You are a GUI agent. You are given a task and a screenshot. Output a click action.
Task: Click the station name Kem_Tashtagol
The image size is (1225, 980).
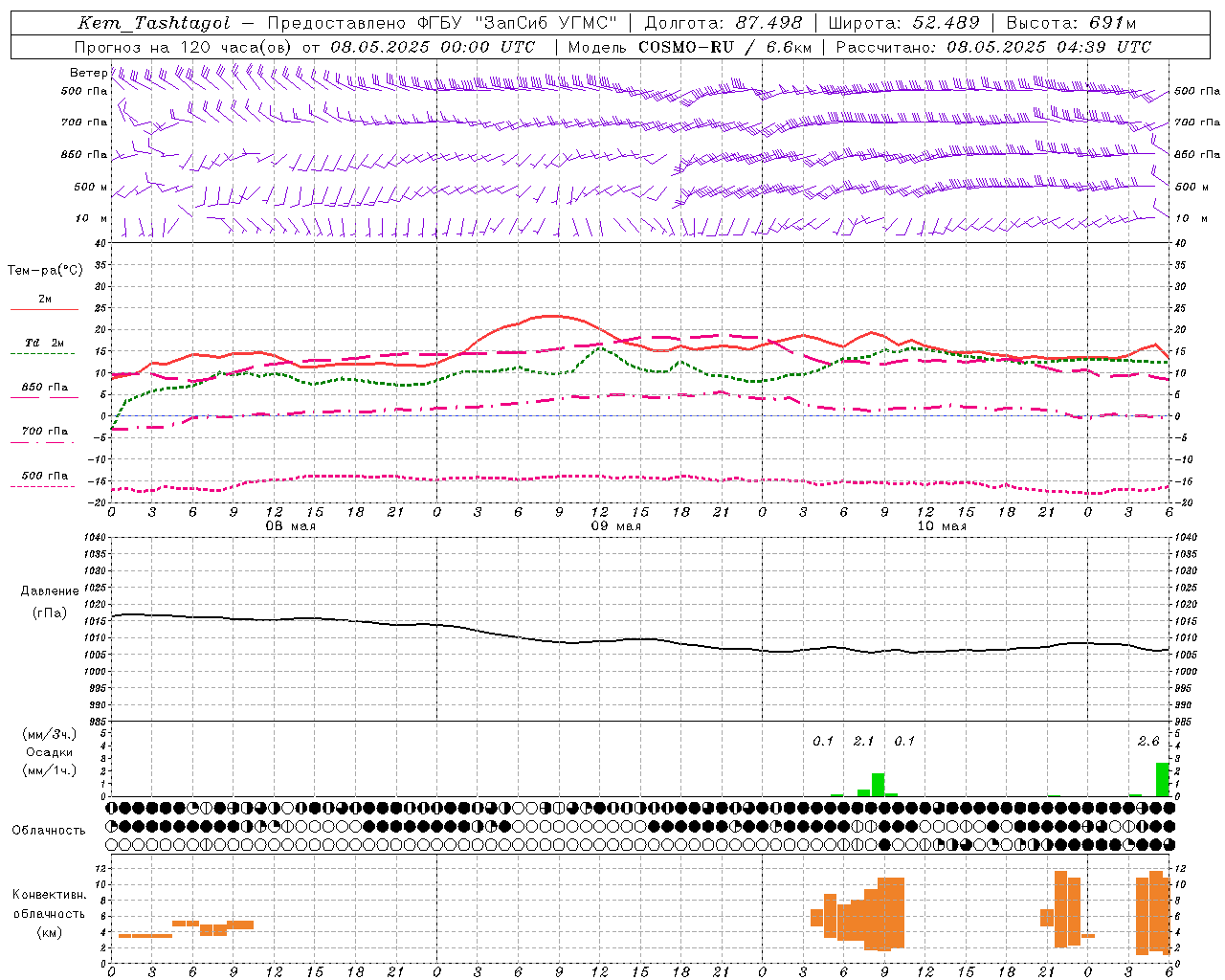pos(154,24)
